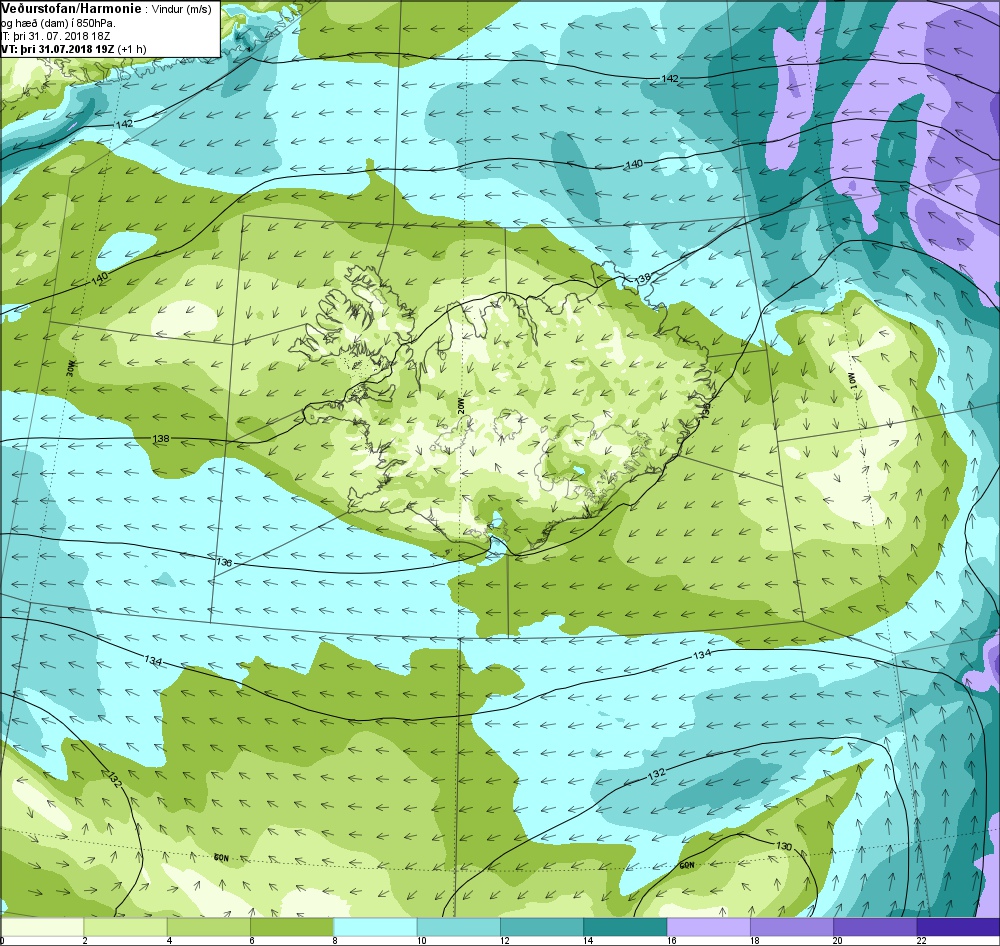Click the '142' contour label on the top contour
1000x946 pixels.
670,78
